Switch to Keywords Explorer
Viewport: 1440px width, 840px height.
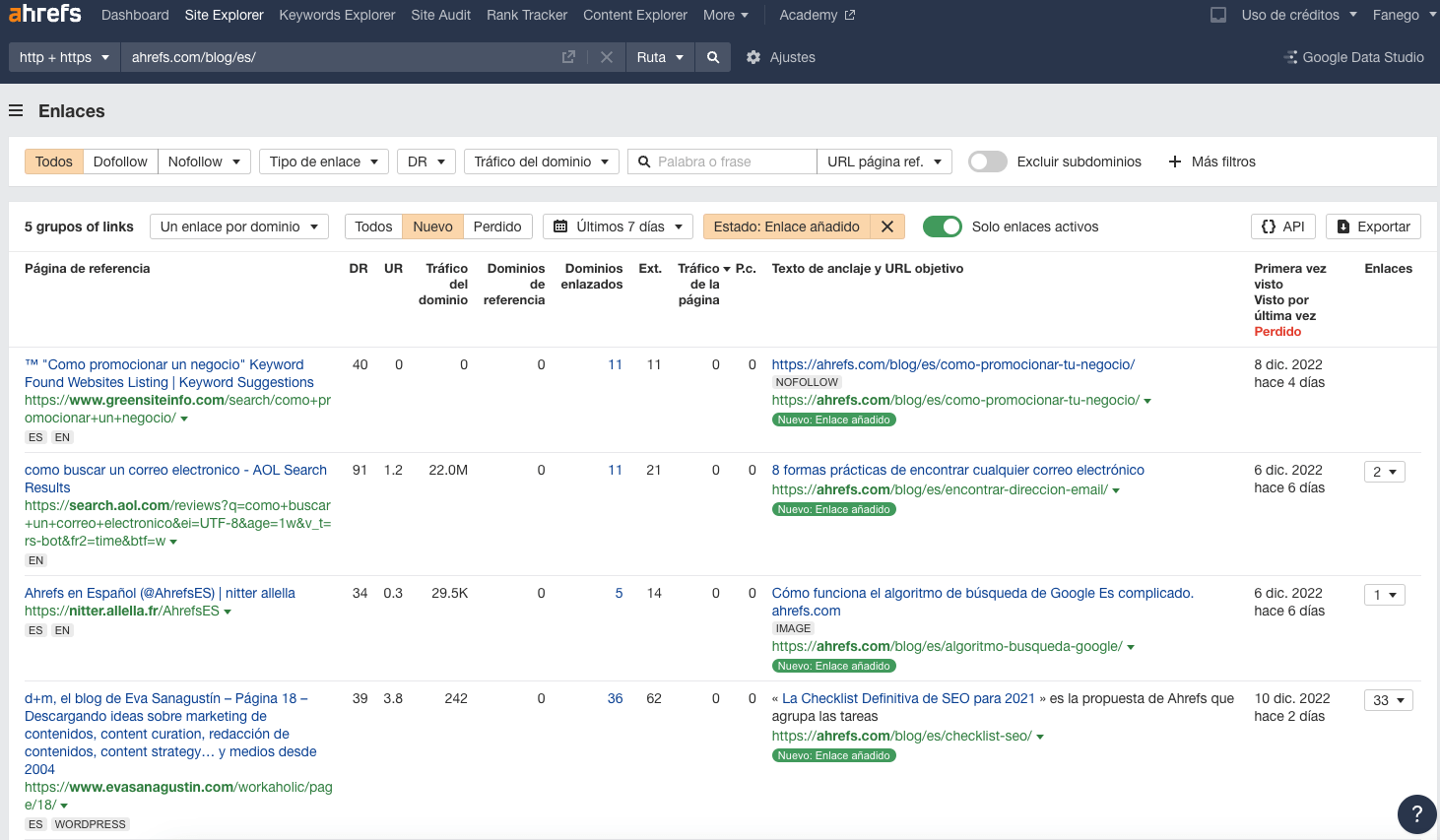pos(336,15)
